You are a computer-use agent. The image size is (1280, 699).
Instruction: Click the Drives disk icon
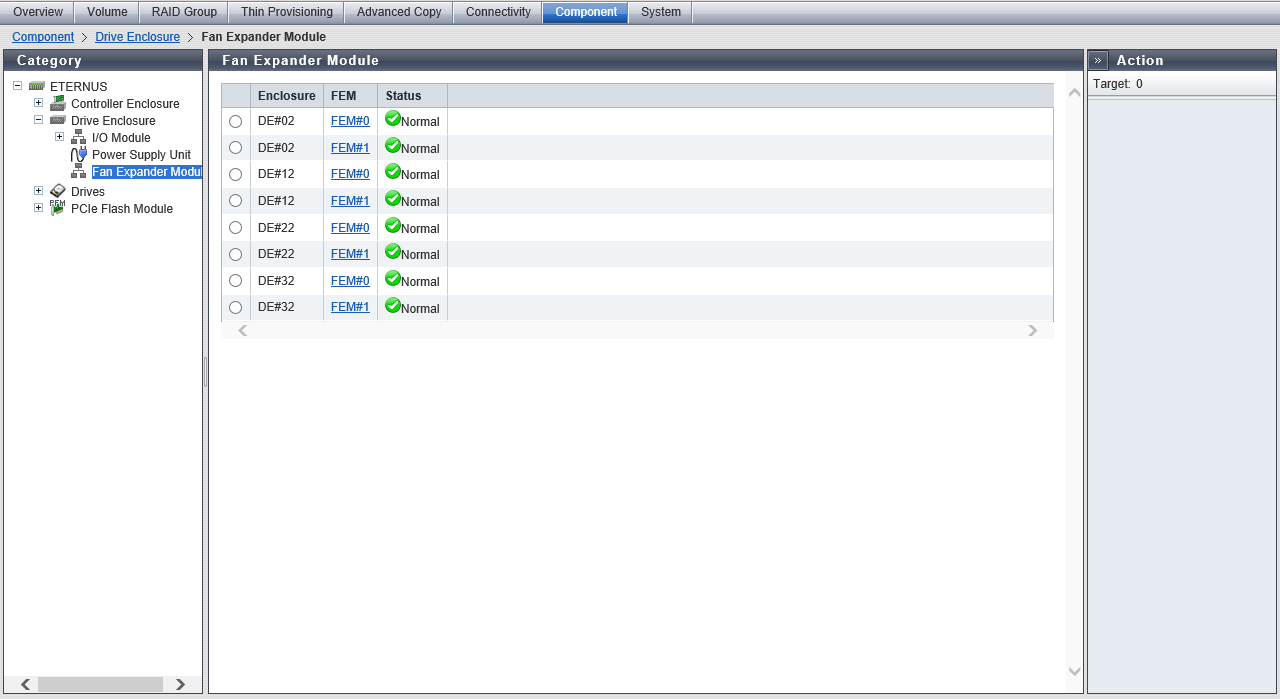point(58,192)
